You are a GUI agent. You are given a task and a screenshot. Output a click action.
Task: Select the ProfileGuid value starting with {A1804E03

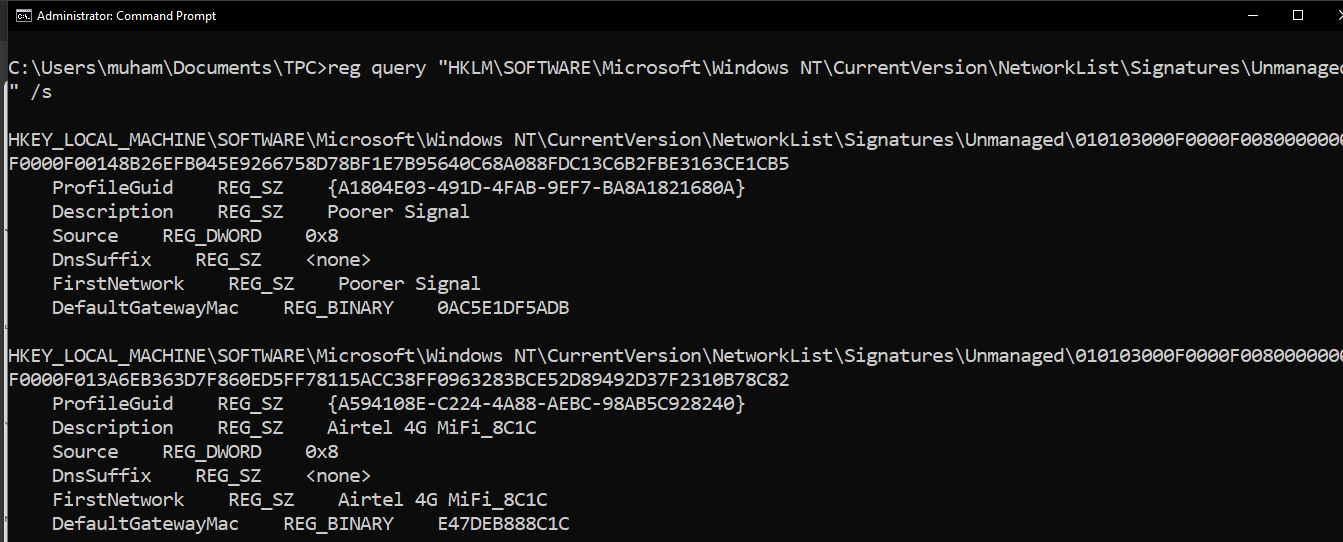point(536,188)
